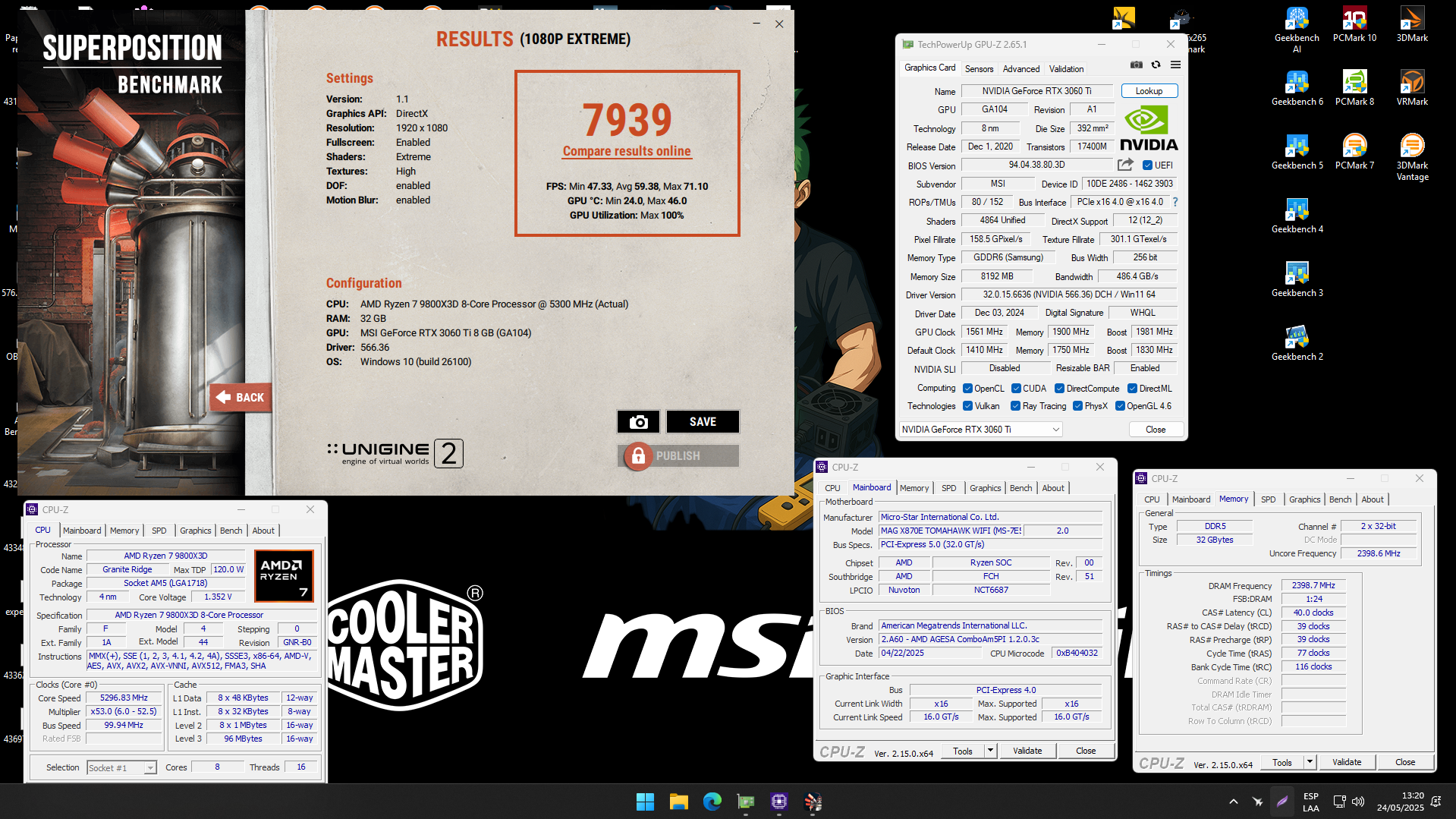Click GPU-Z screenshot camera icon
Image resolution: width=1456 pixels, height=819 pixels.
(x=1136, y=65)
